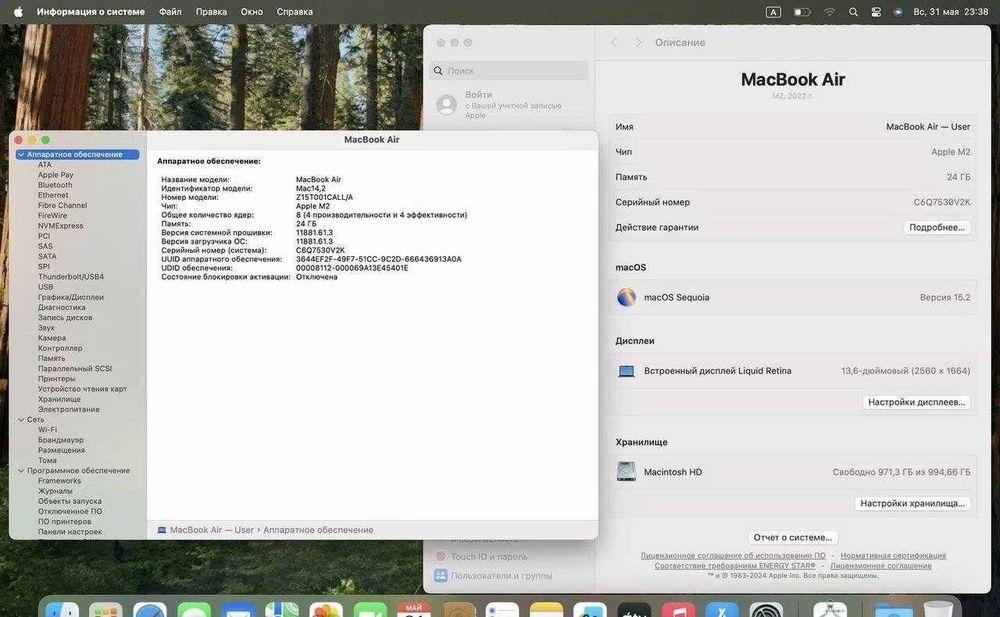Click Версия 15.2 beside macOS Sequoia
The height and width of the screenshot is (617, 1000).
pos(945,297)
